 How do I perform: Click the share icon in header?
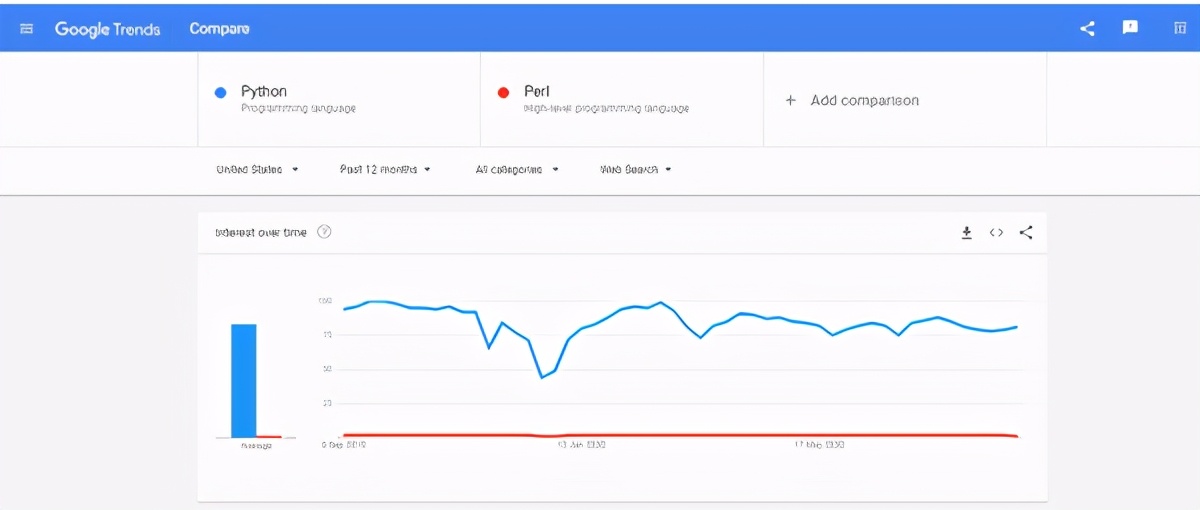tap(1088, 28)
